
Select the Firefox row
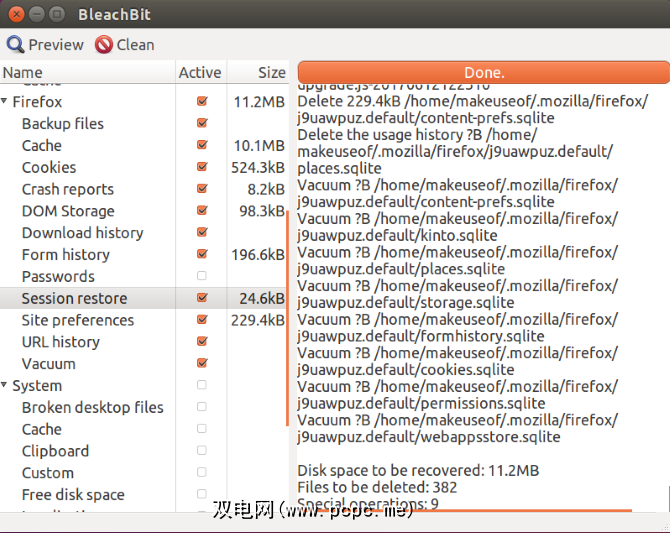click(x=144, y=102)
